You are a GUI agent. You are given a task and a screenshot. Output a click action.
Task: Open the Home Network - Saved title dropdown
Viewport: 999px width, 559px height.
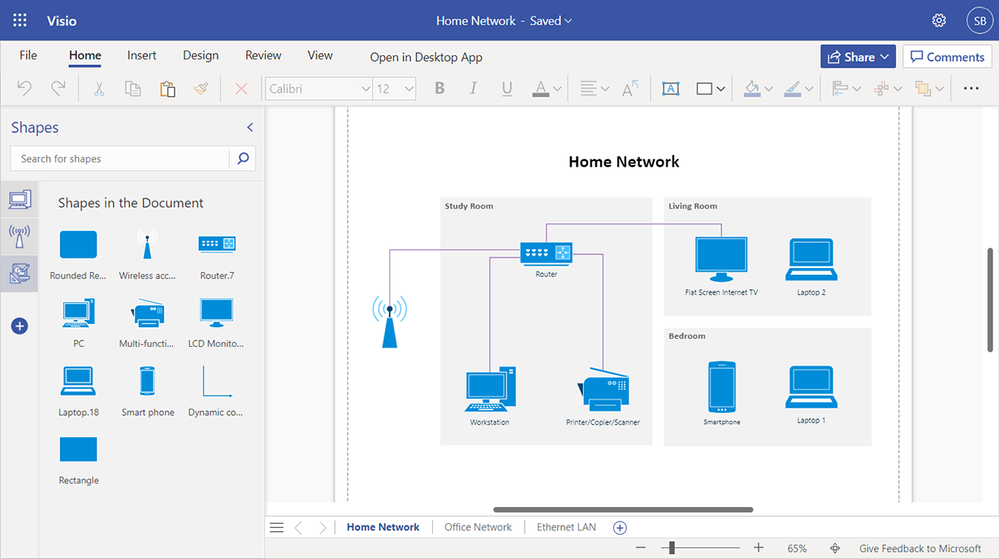tap(504, 20)
